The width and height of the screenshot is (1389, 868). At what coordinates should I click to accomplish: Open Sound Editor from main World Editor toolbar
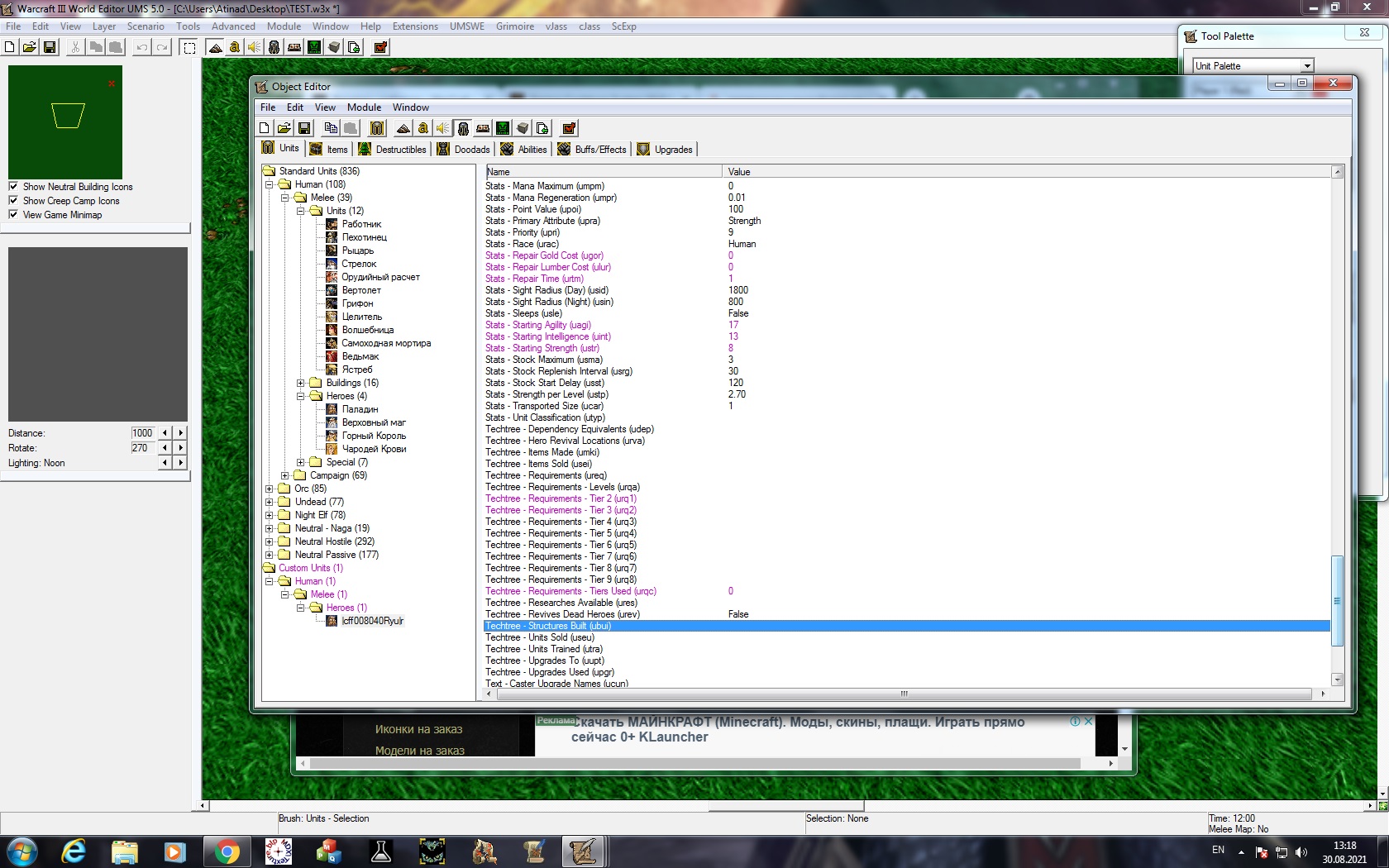click(x=255, y=47)
